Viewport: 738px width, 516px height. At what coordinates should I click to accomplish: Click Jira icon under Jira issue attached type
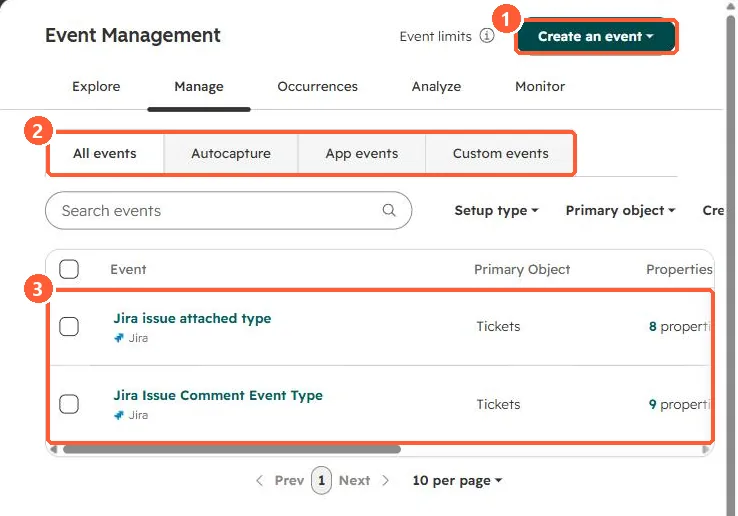tap(119, 338)
